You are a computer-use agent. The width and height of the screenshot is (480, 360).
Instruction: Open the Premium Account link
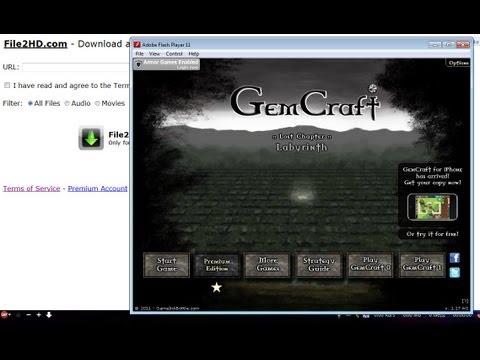(x=98, y=188)
